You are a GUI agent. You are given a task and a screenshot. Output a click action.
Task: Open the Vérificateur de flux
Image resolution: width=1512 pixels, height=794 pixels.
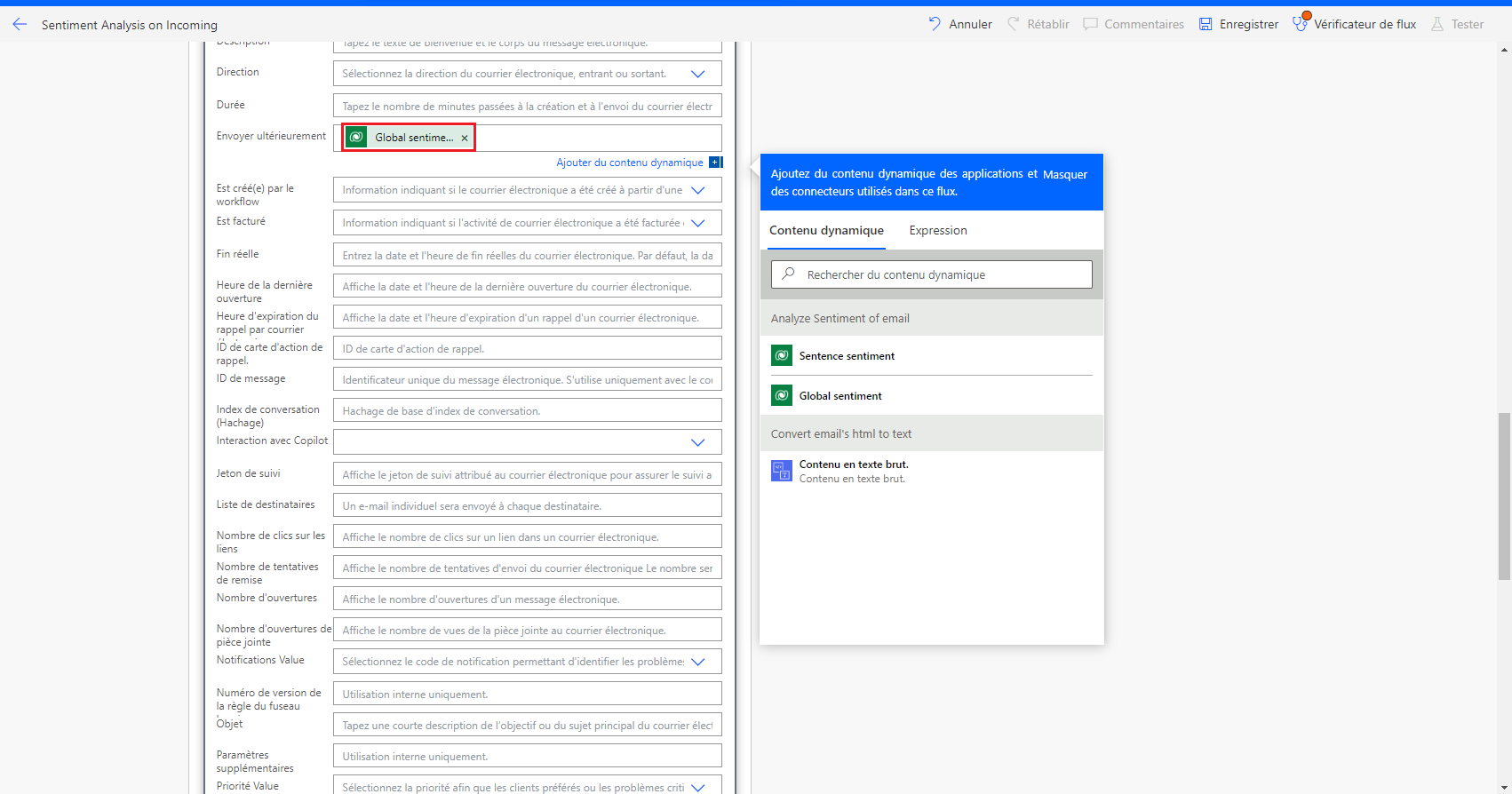[1354, 24]
